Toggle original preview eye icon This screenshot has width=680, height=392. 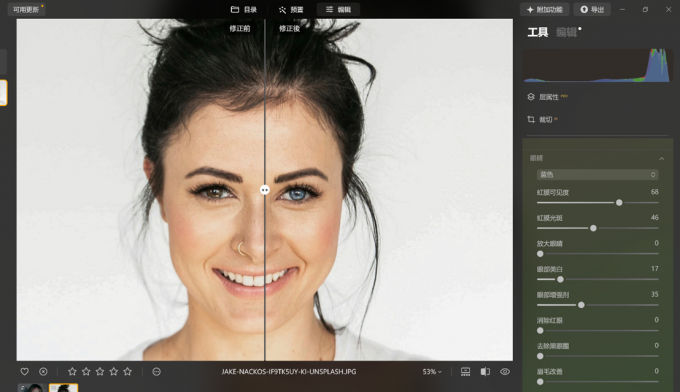[x=505, y=372]
